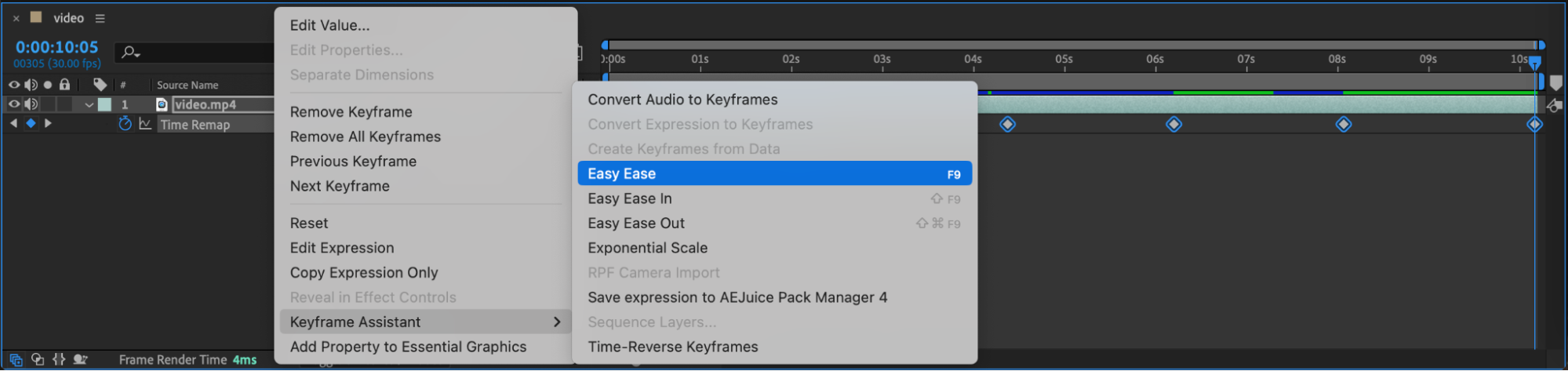Select the keyframe near the 06s mark

pos(1173,124)
